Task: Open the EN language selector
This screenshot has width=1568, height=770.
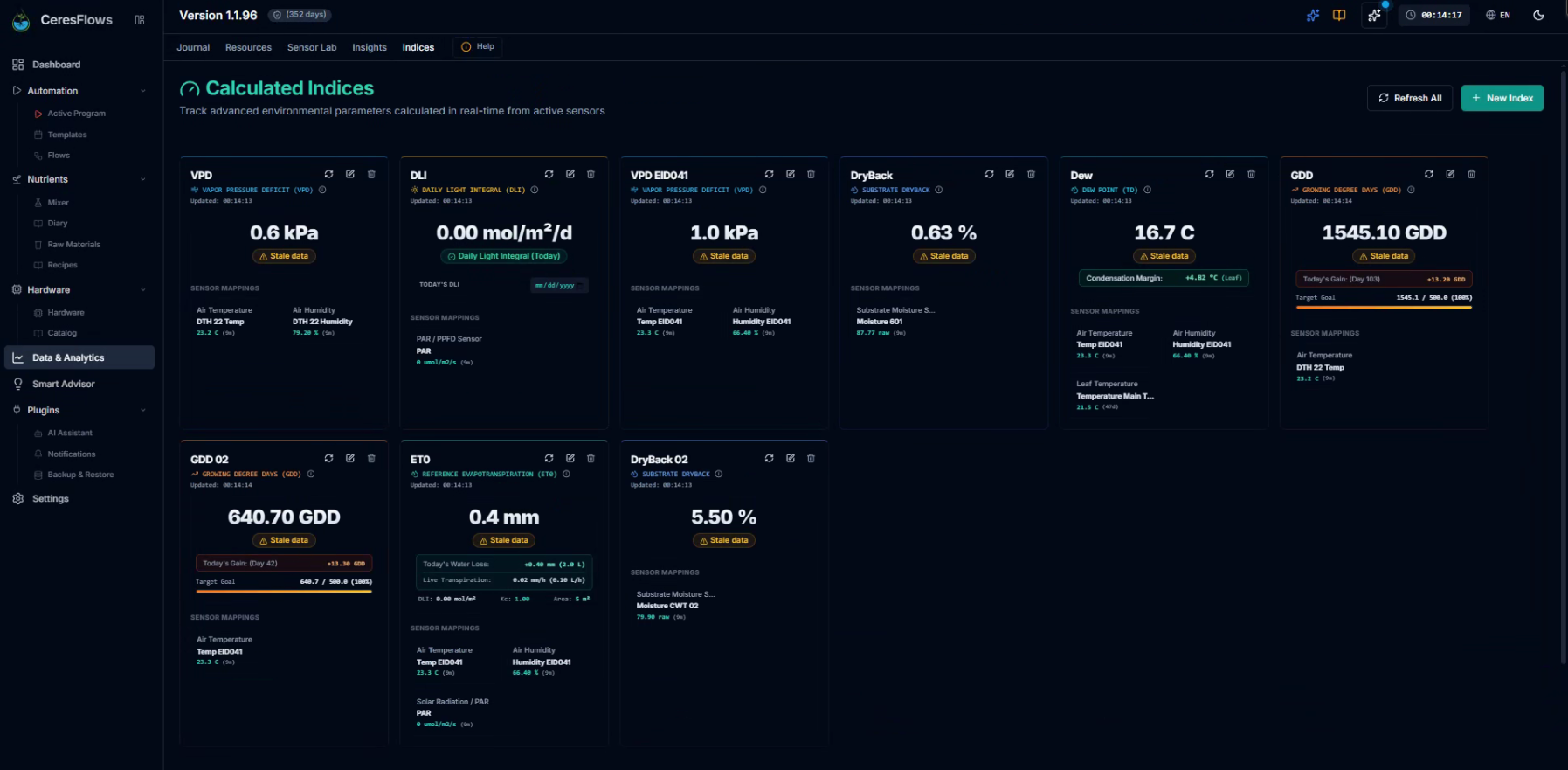Action: pos(1498,15)
